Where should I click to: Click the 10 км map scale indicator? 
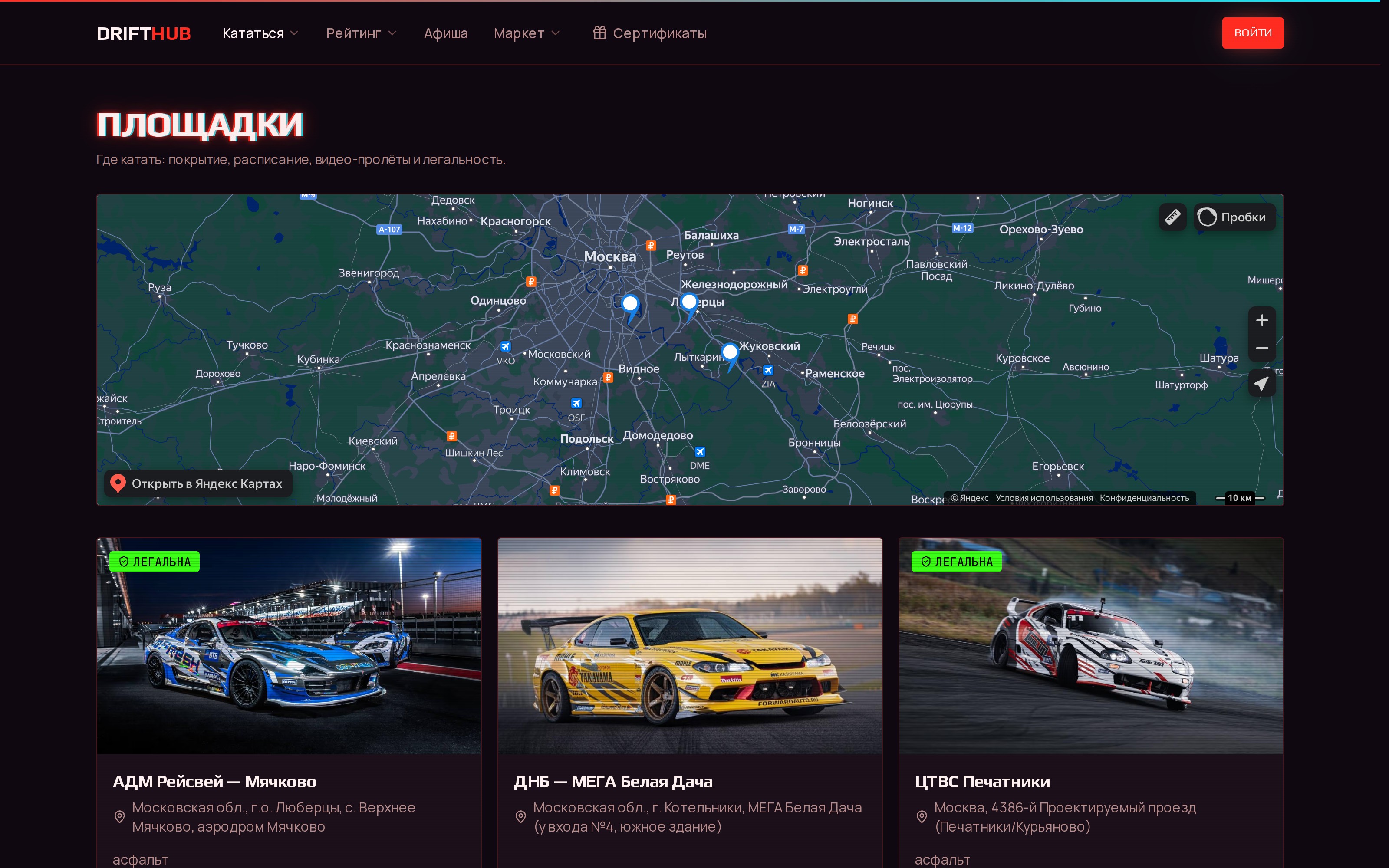click(x=1240, y=498)
